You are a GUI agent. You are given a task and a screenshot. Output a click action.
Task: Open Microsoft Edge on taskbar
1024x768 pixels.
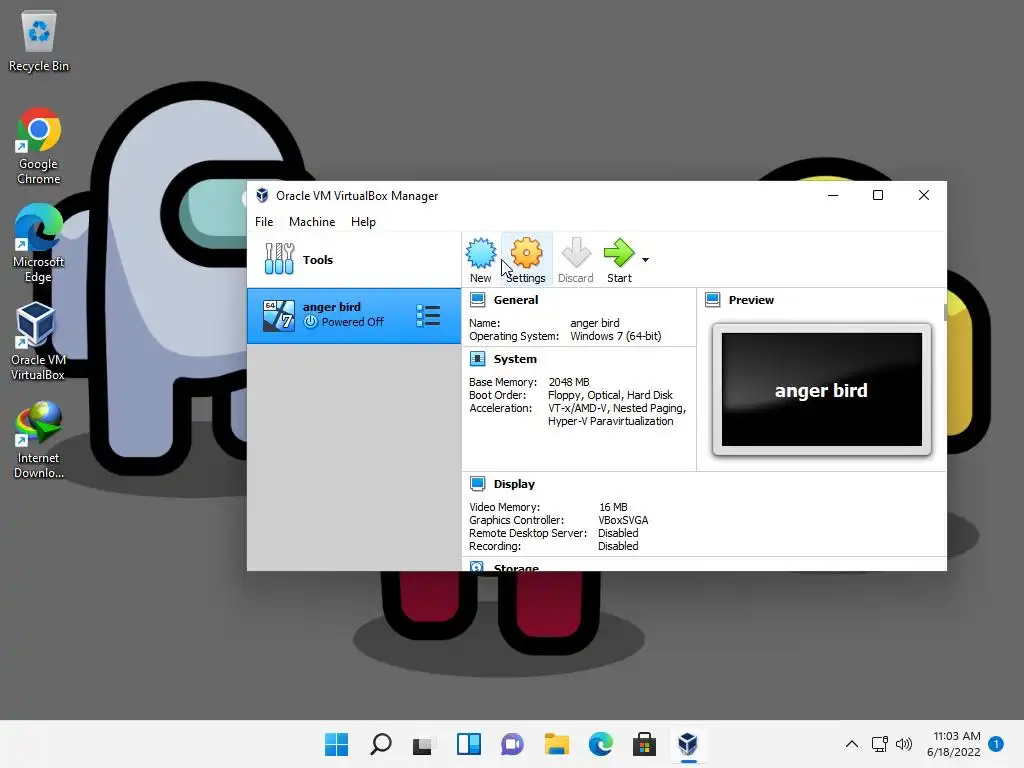pyautogui.click(x=600, y=744)
